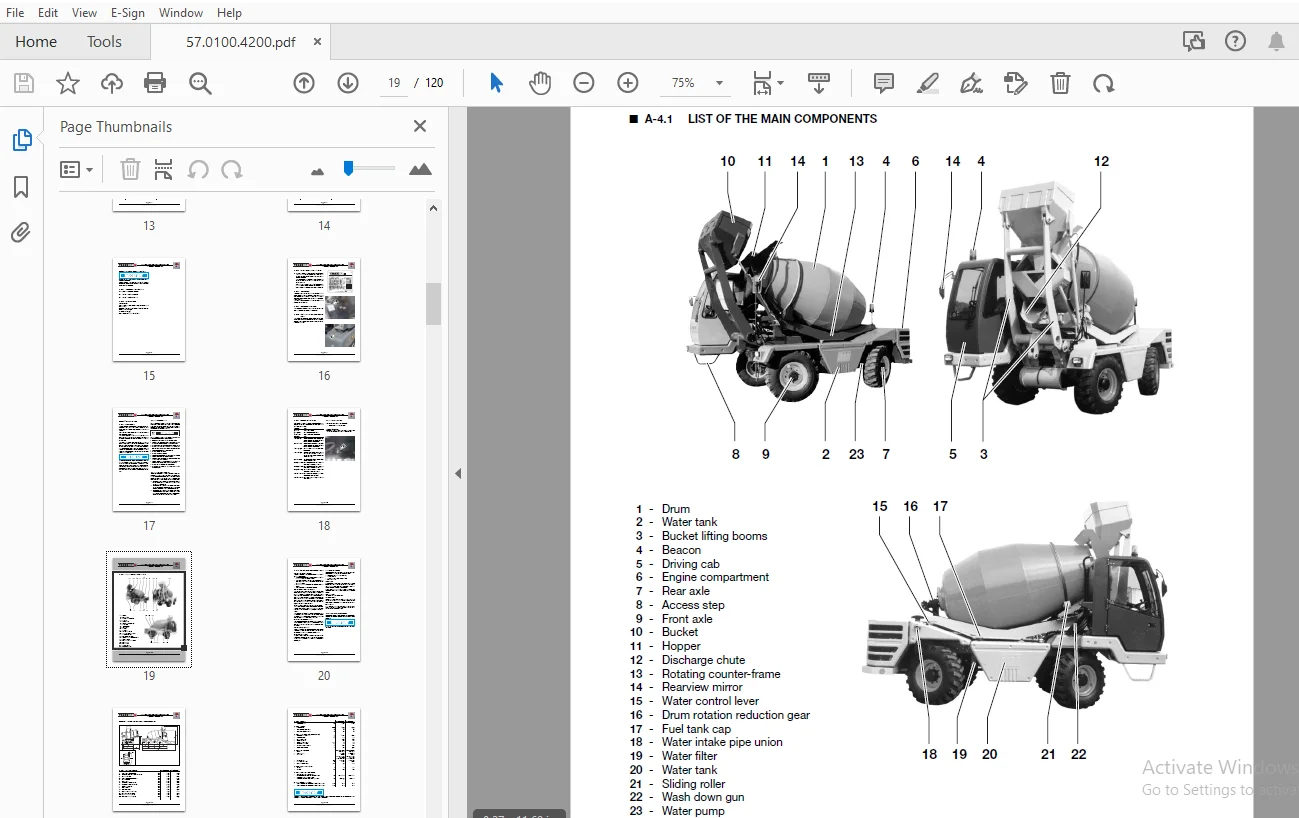Open the Attachments paperclip panel icon
This screenshot has height=818, width=1299.
[x=21, y=232]
